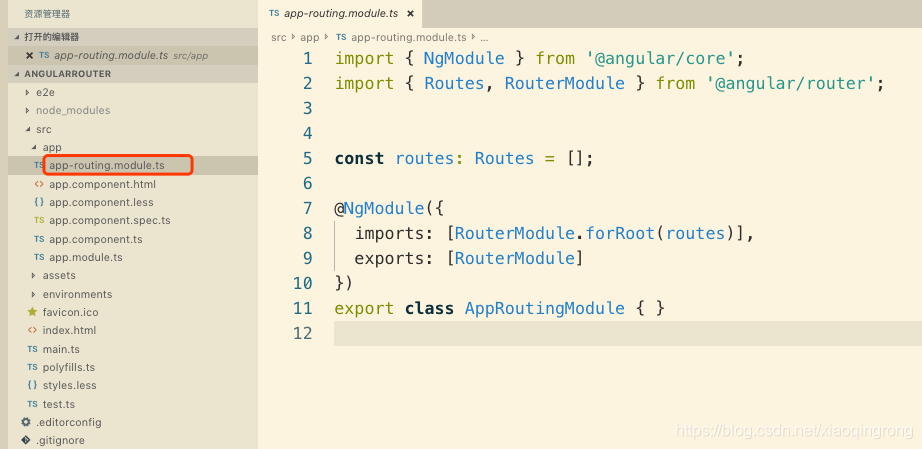Expand the assets folder

click(x=34, y=276)
